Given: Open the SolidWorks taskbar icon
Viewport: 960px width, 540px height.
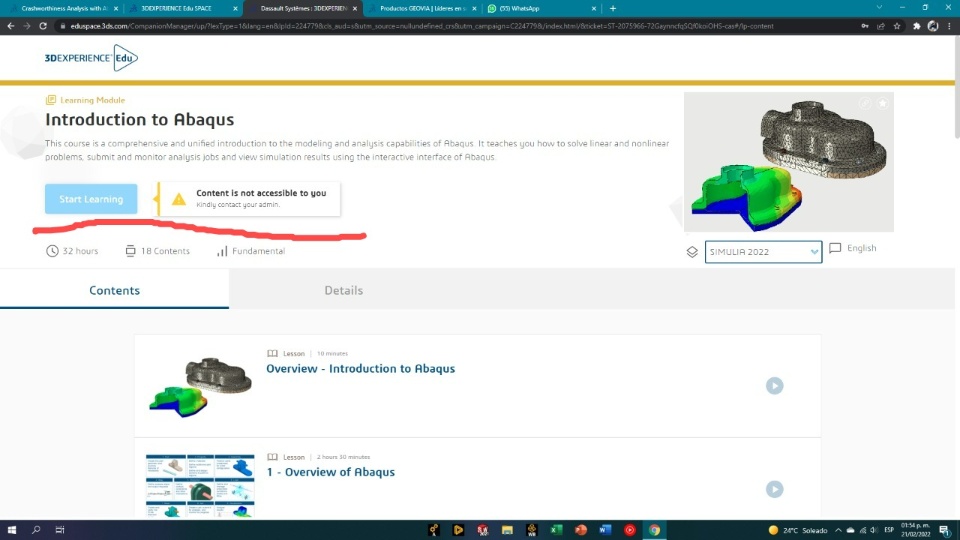Looking at the screenshot, I should [x=482, y=530].
